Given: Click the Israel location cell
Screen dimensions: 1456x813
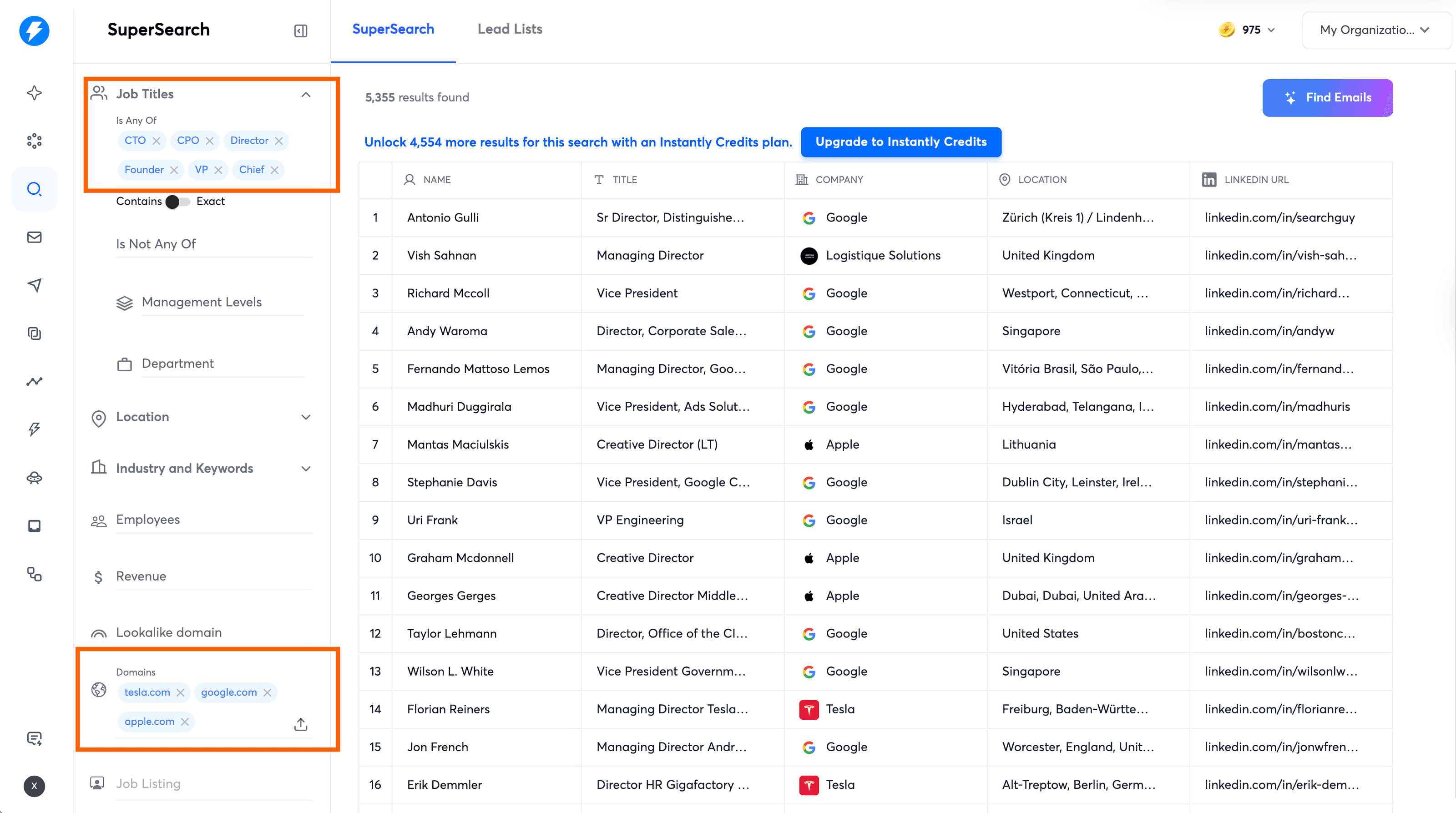Looking at the screenshot, I should coord(1088,520).
